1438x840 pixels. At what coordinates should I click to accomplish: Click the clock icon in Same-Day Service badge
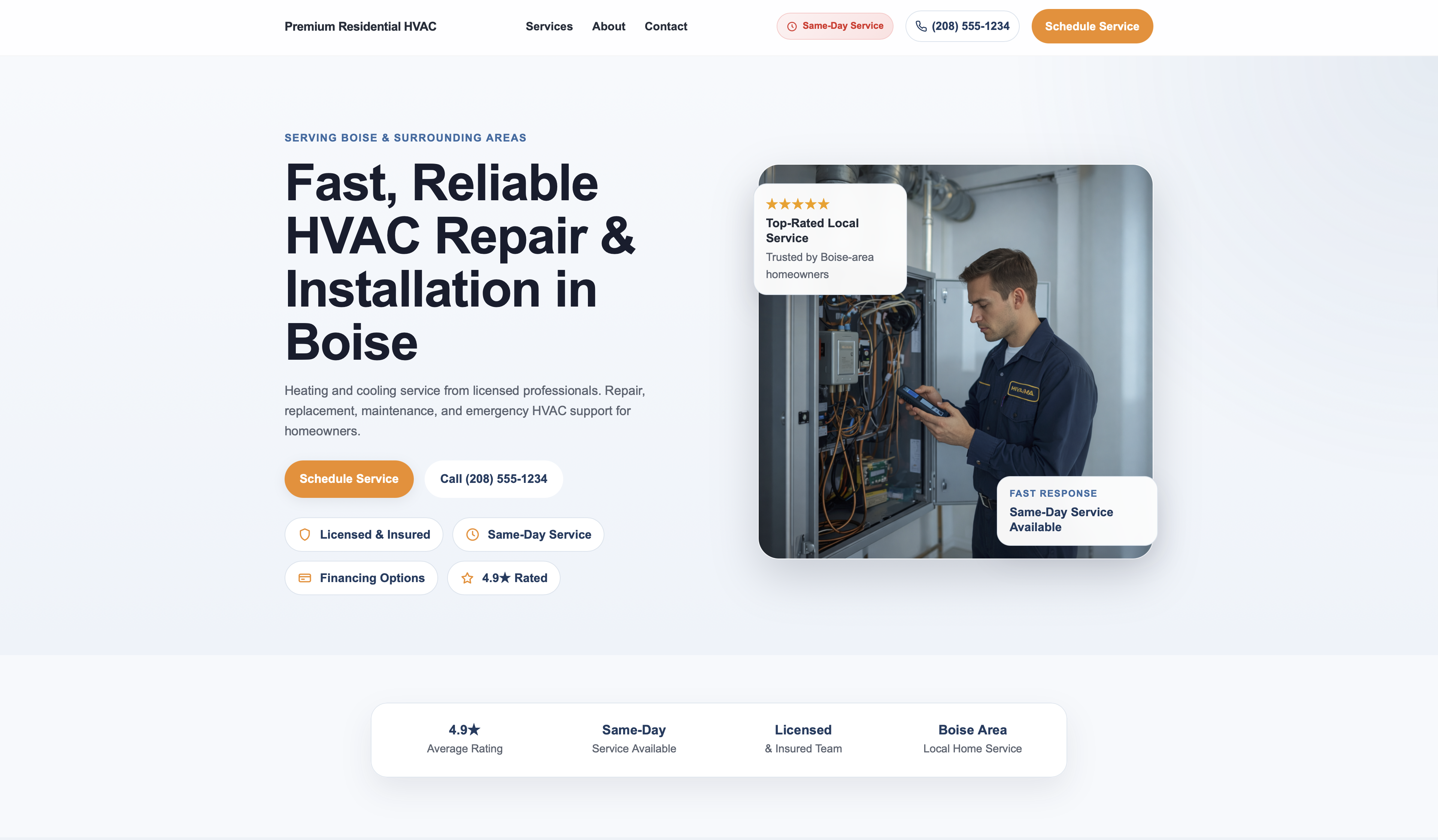tap(473, 534)
